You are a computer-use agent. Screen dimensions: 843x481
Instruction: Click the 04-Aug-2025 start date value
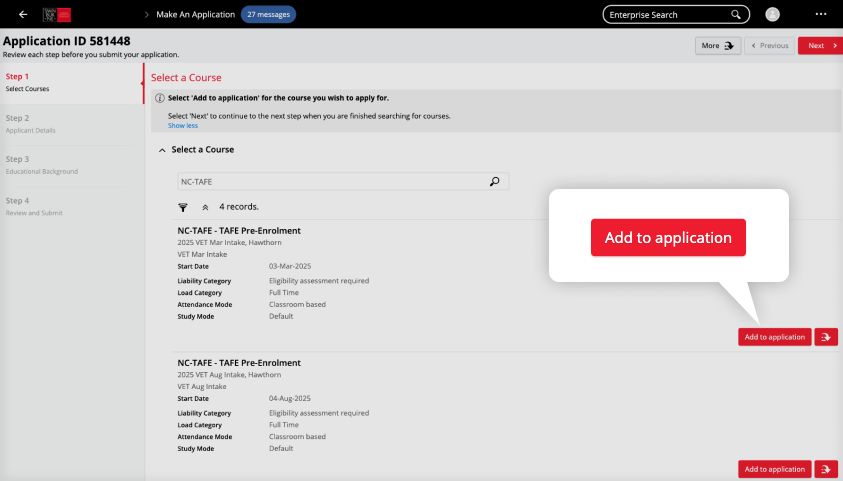click(x=290, y=398)
